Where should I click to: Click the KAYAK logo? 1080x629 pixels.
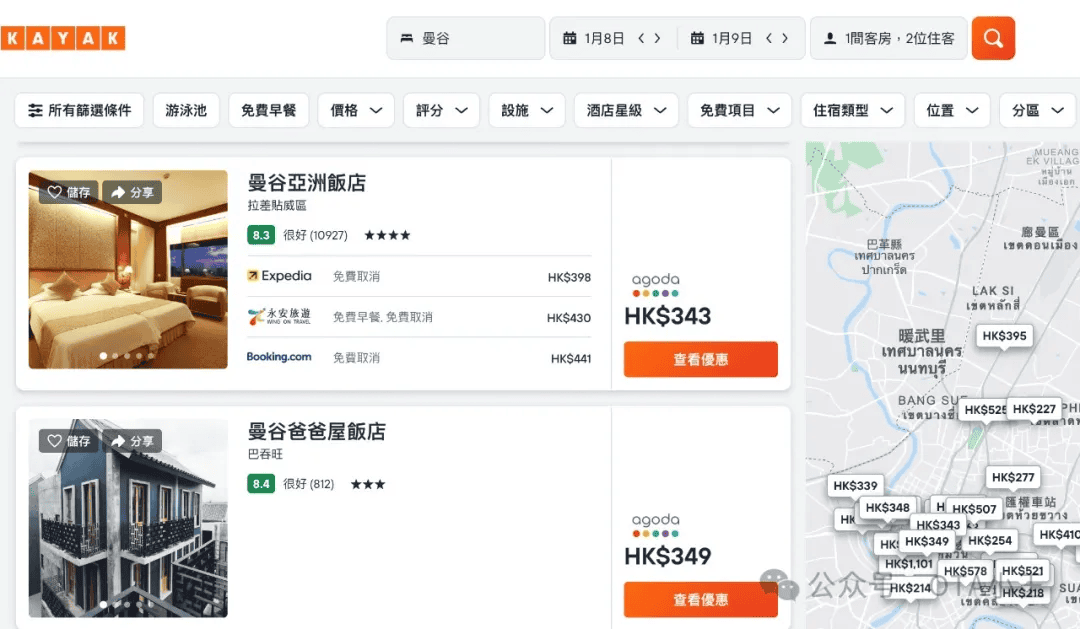[63, 38]
